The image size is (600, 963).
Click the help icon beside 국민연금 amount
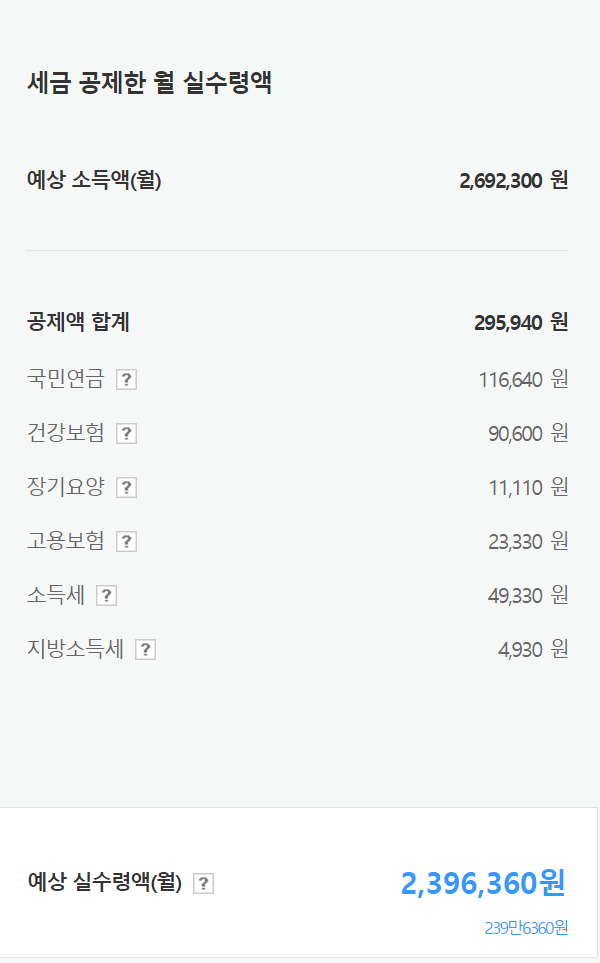(128, 379)
